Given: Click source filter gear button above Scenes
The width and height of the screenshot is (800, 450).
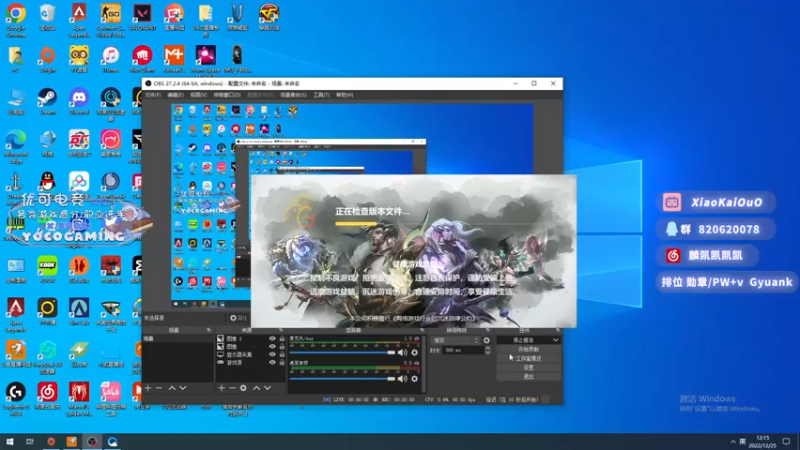Looking at the screenshot, I should tap(238, 318).
